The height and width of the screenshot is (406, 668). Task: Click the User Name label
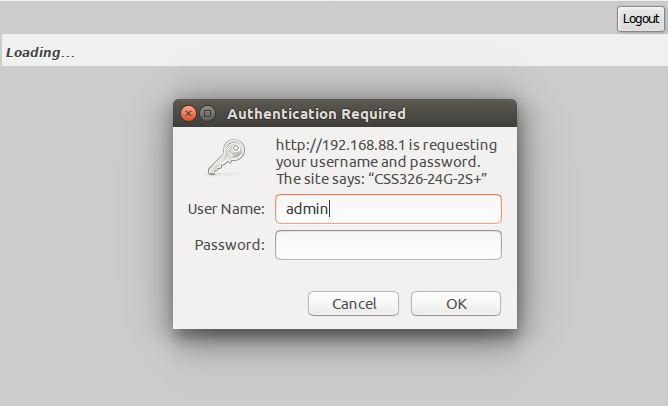[226, 209]
